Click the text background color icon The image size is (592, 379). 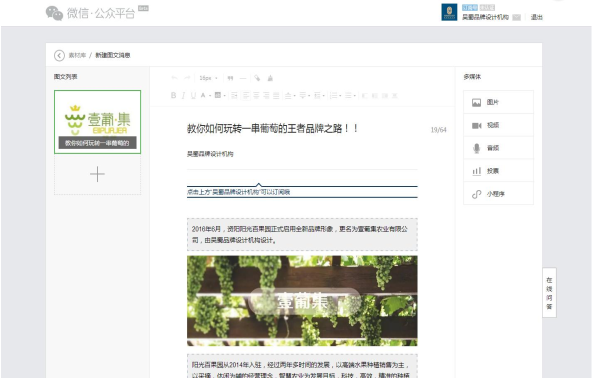[218, 95]
